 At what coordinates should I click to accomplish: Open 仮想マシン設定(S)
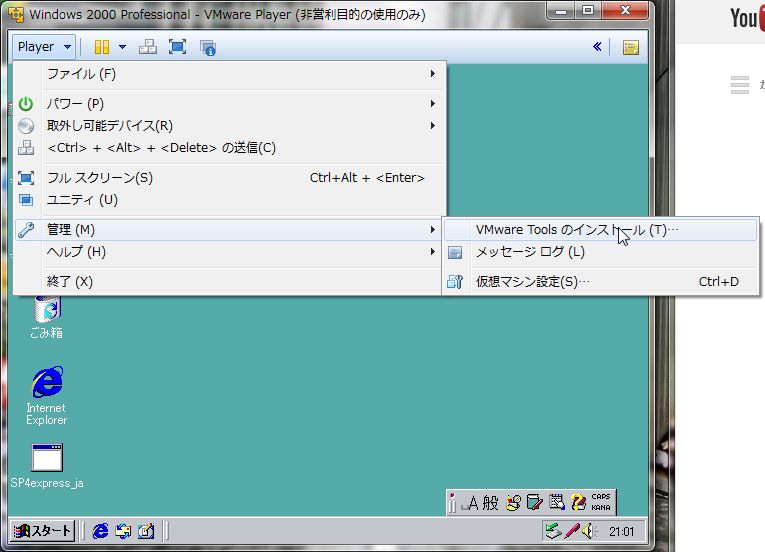pos(601,282)
